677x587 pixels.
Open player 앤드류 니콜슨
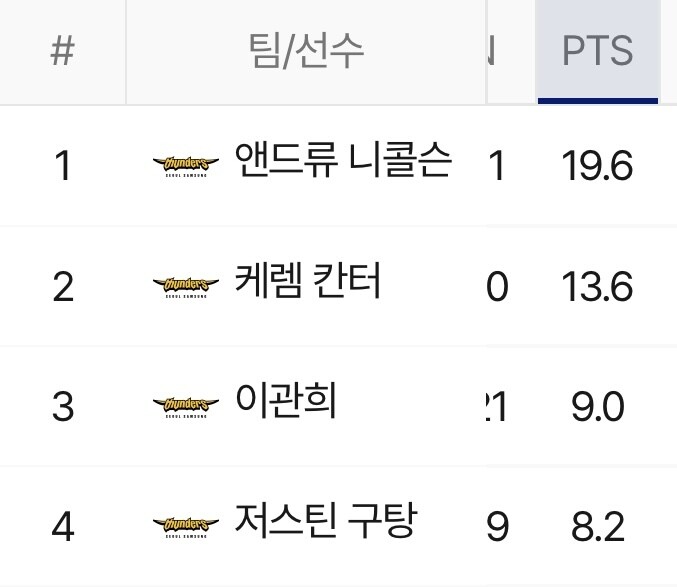(342, 160)
